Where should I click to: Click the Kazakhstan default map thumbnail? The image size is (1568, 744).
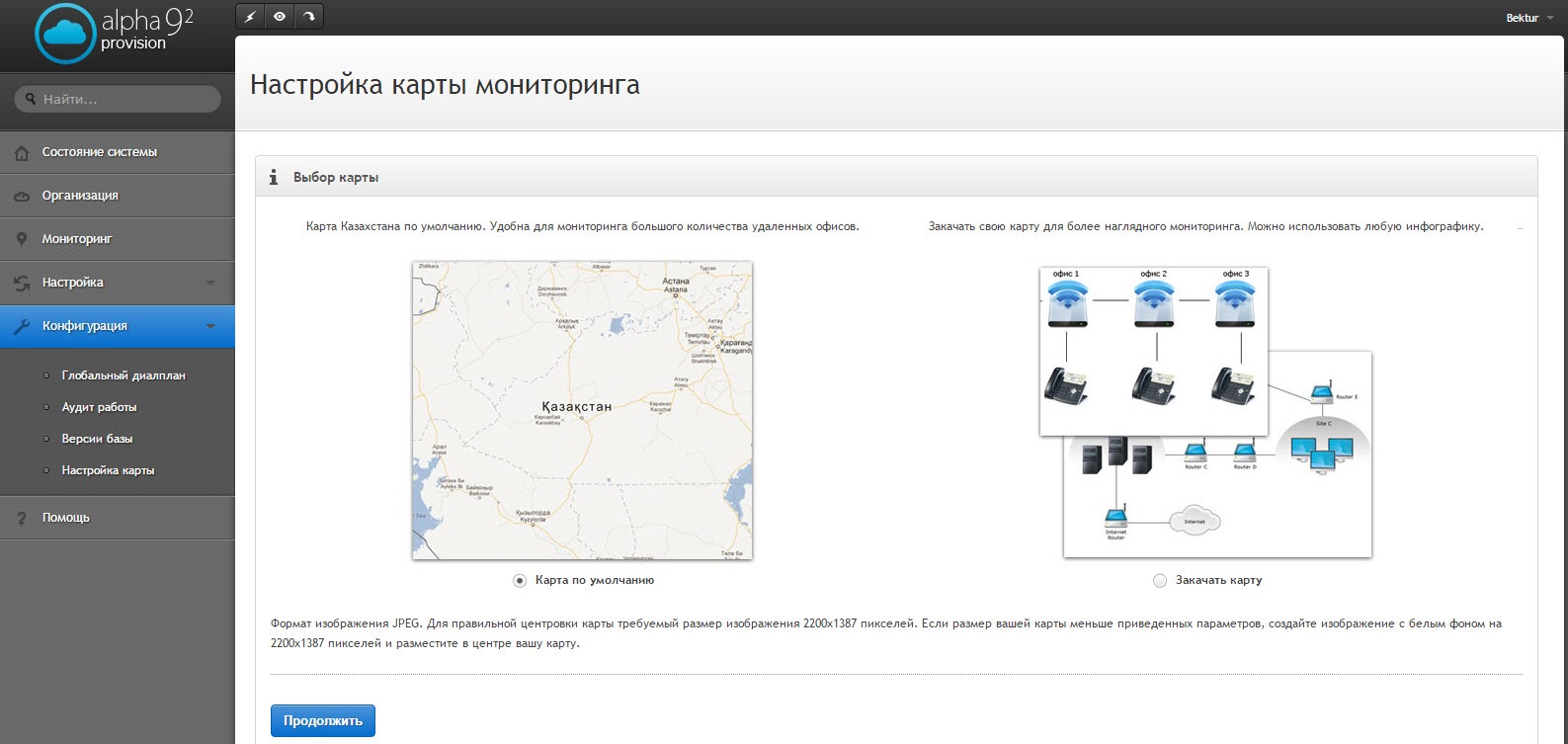coord(582,411)
